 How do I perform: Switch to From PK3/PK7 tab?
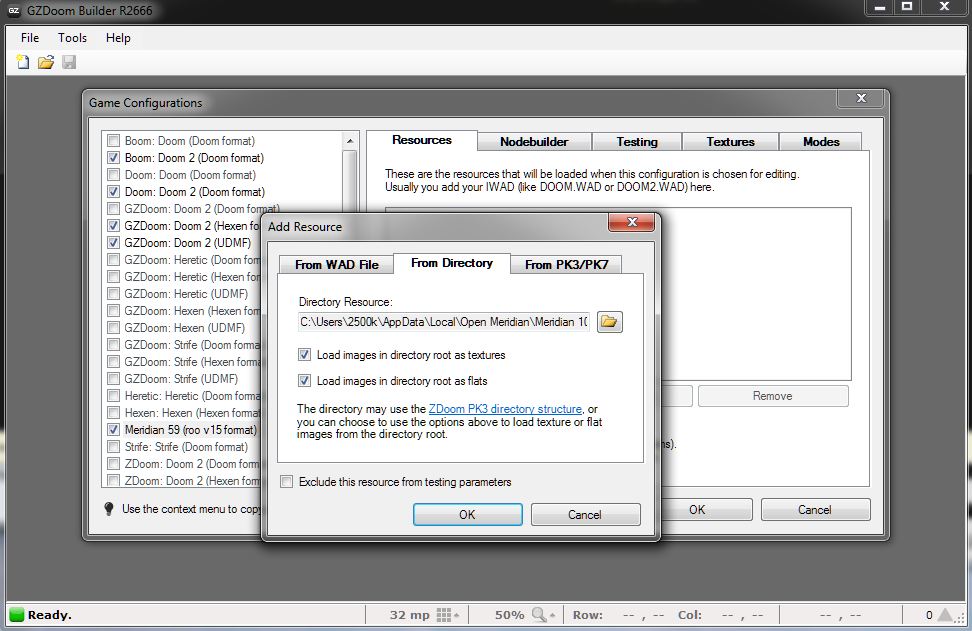coord(567,265)
